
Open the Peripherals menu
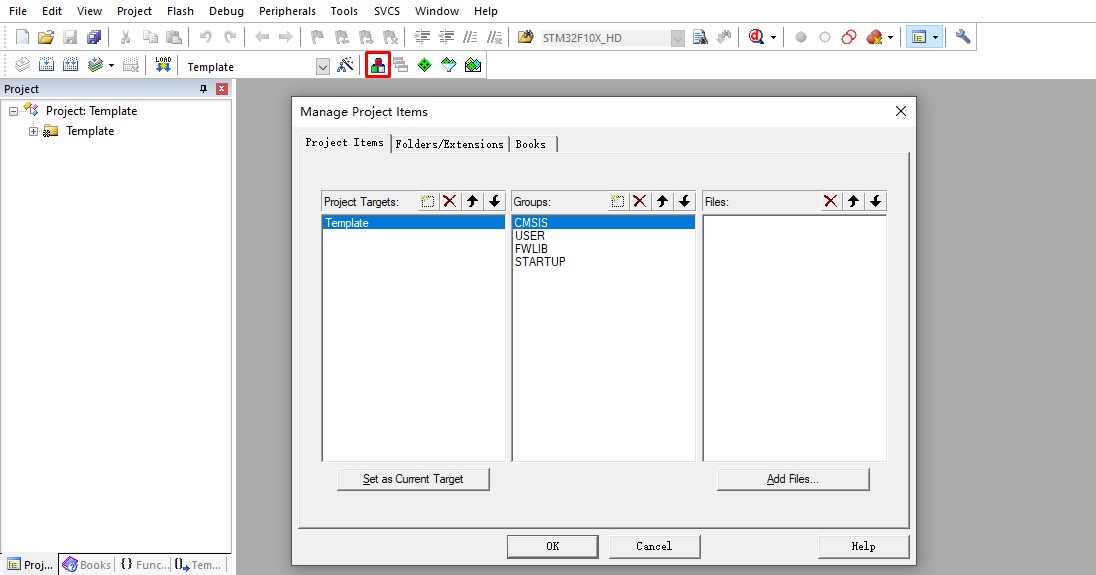pyautogui.click(x=287, y=11)
